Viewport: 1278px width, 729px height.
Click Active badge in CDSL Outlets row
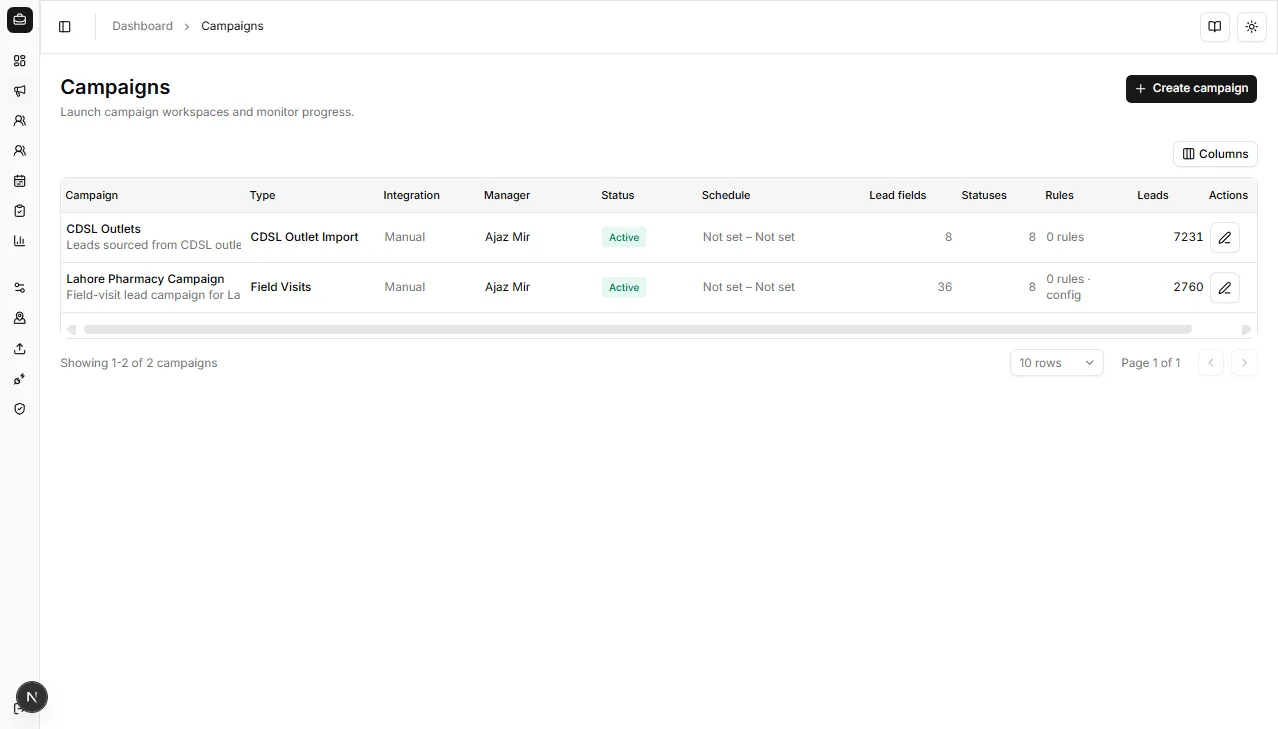point(624,237)
